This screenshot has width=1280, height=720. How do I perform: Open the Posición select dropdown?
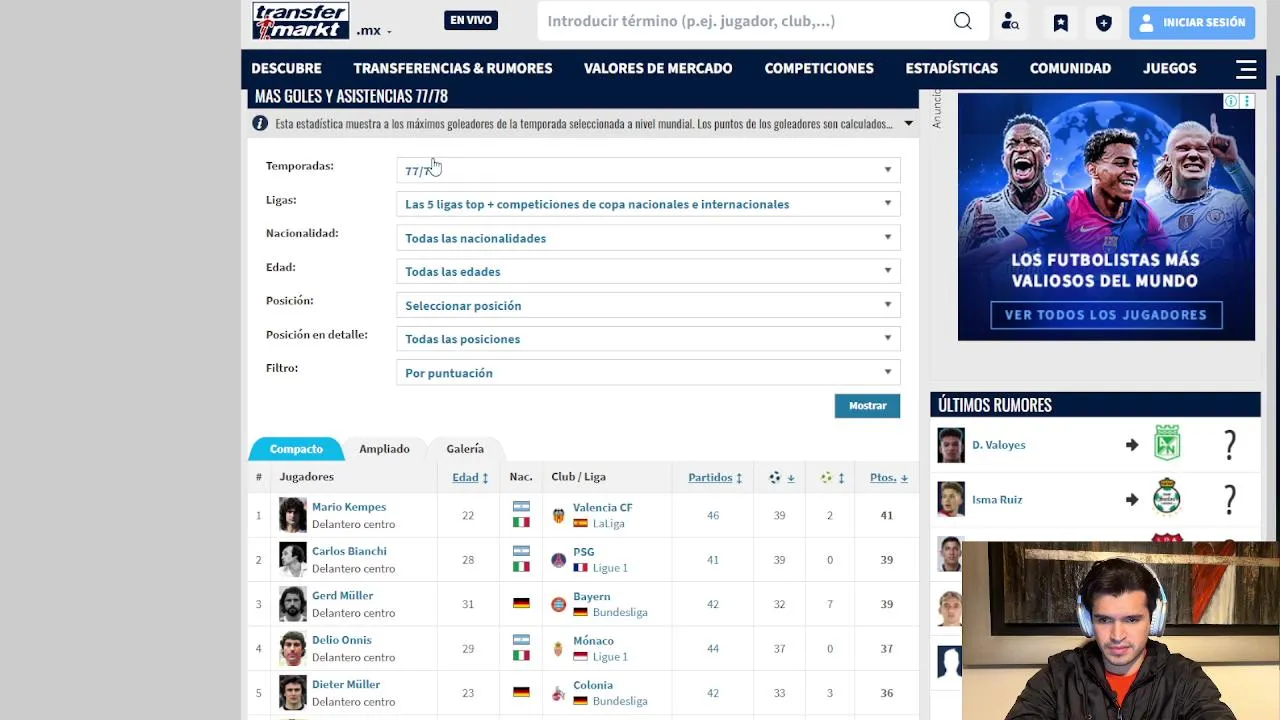point(648,305)
